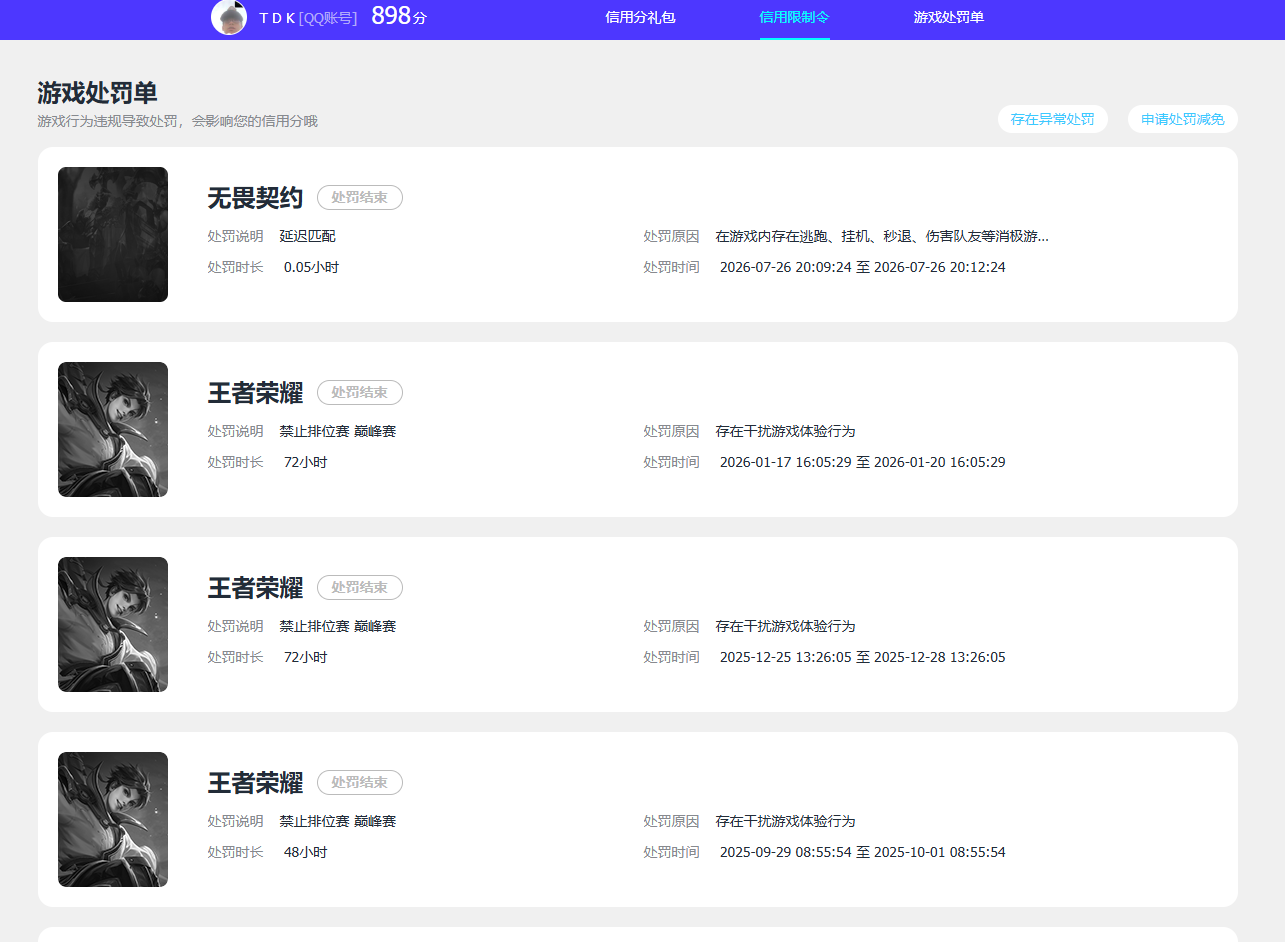Image resolution: width=1285 pixels, height=942 pixels.
Task: Click the 延迟匹配 penalty description
Action: click(x=308, y=236)
